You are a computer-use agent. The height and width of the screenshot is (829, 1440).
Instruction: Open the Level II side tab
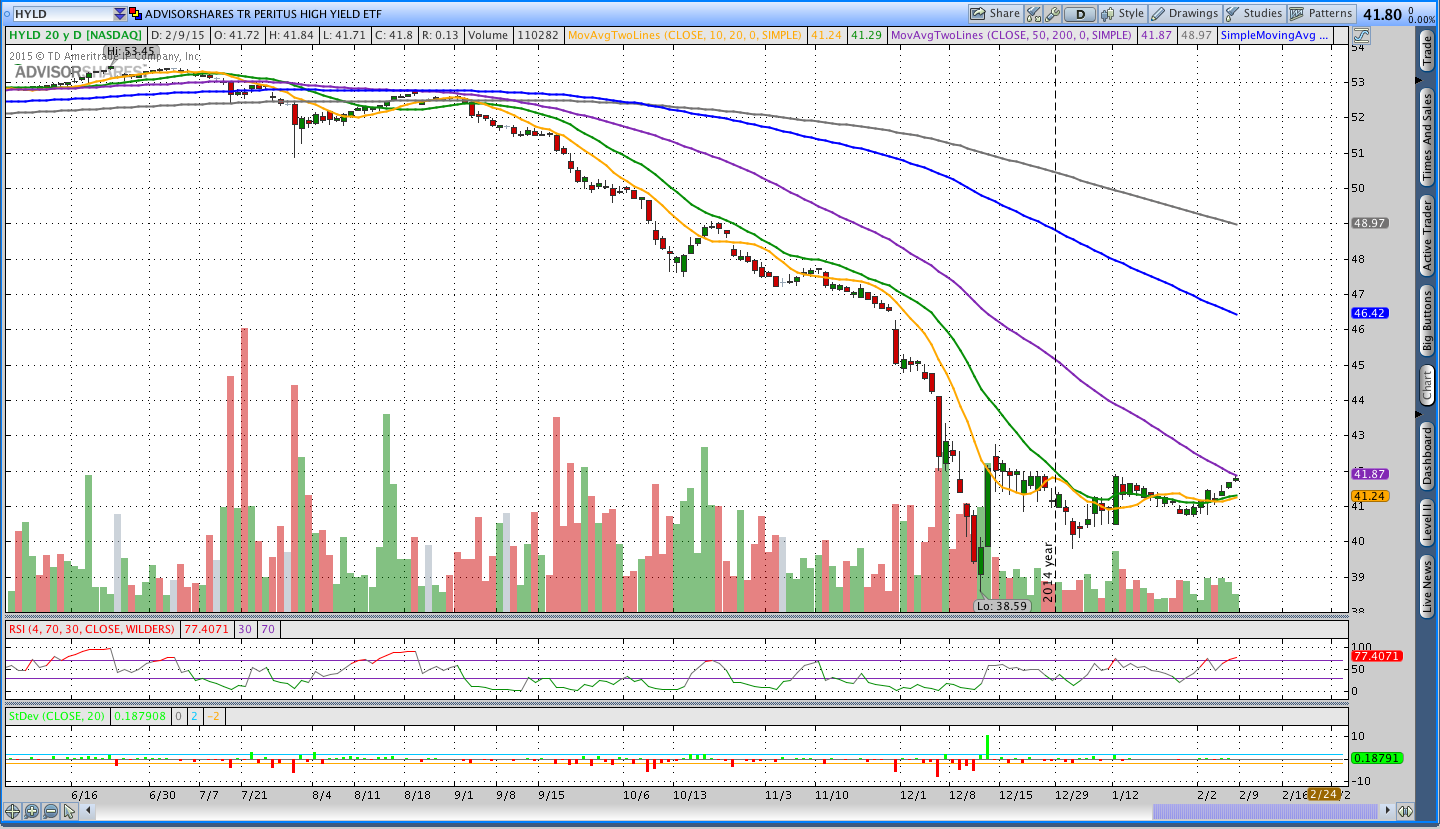click(x=1427, y=522)
